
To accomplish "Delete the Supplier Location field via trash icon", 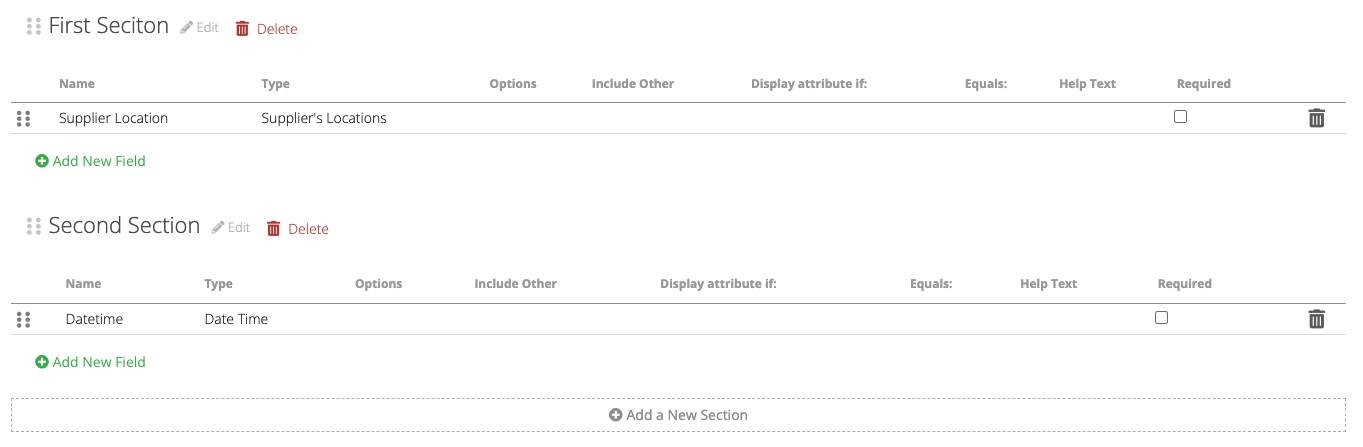I will 1316,118.
